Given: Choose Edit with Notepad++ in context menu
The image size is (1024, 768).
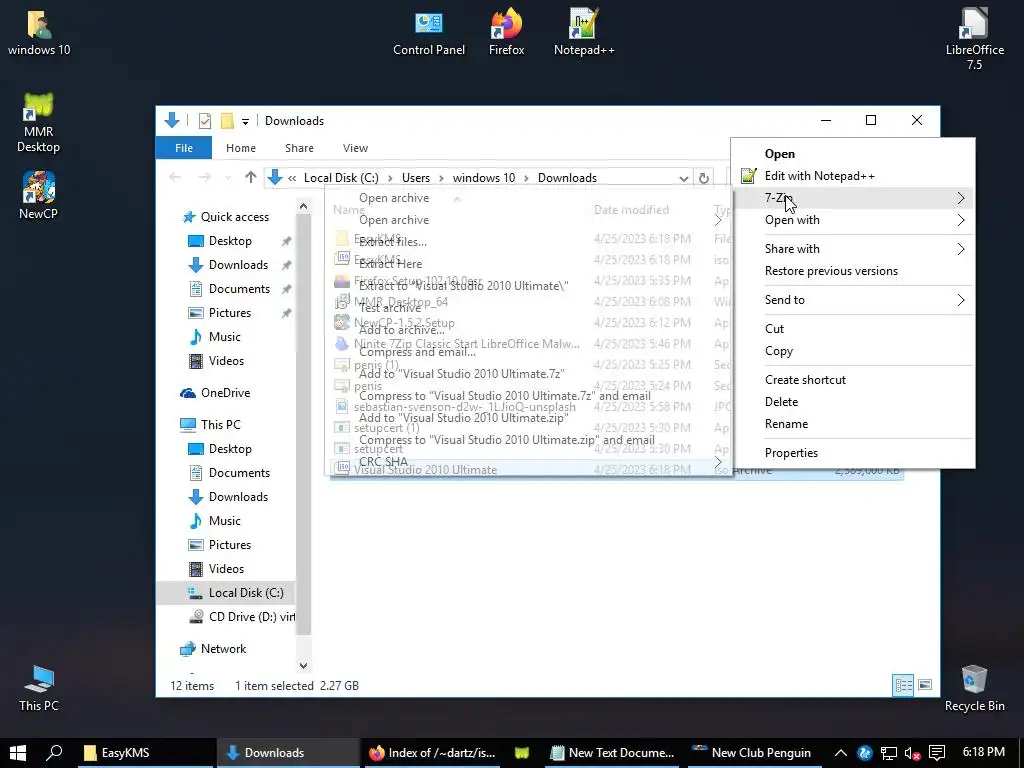Looking at the screenshot, I should click(853, 176).
